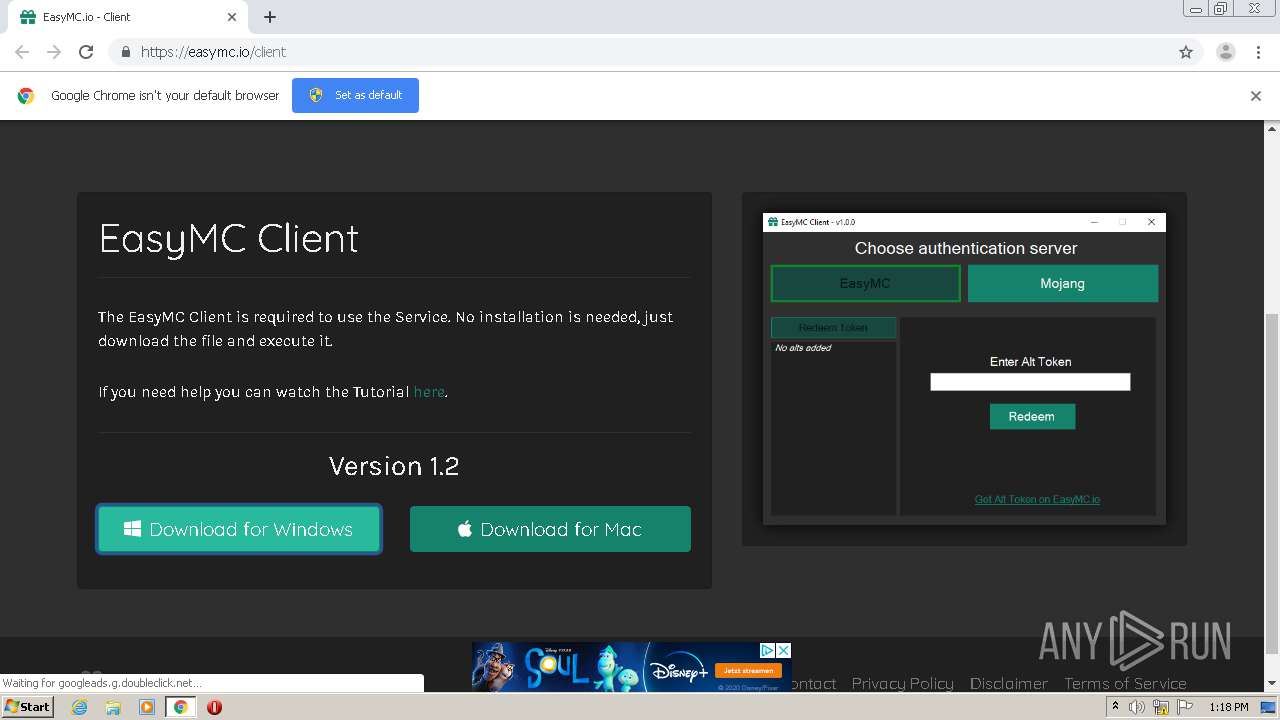This screenshot has width=1280, height=720.
Task: Click scrollbar up arrow
Action: (1272, 128)
